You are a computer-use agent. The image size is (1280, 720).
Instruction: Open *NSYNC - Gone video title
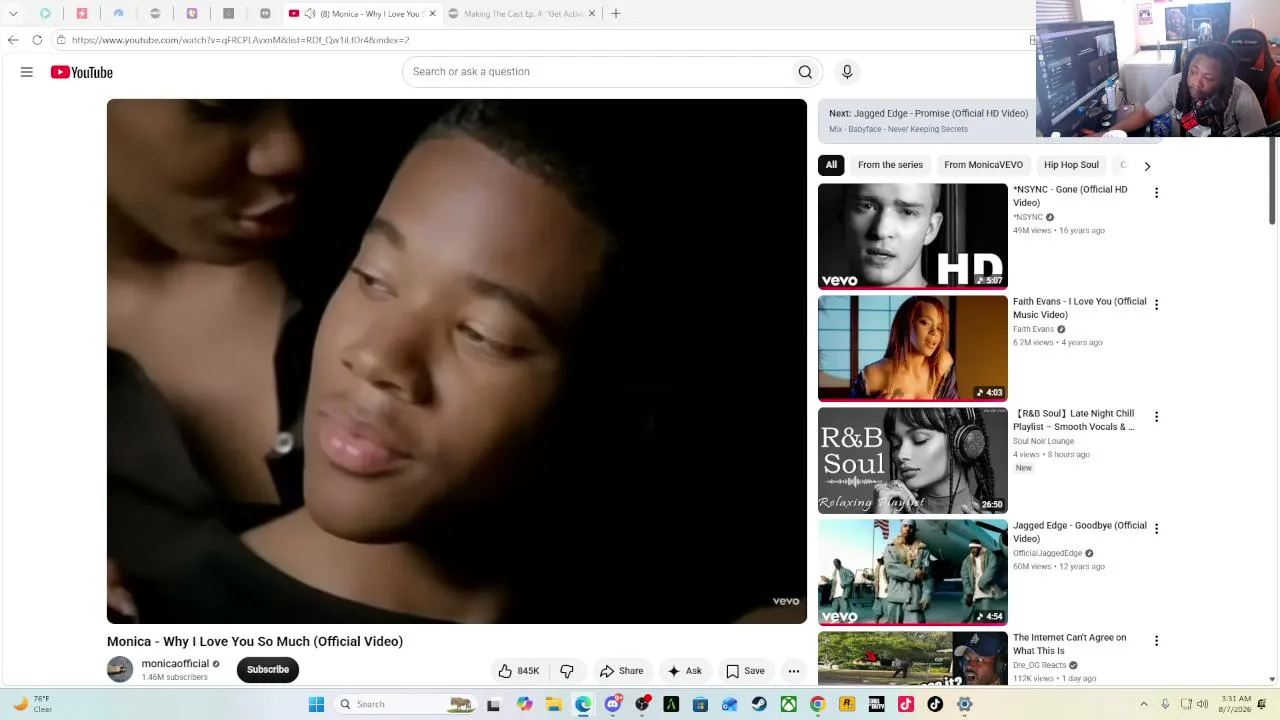(x=1070, y=196)
